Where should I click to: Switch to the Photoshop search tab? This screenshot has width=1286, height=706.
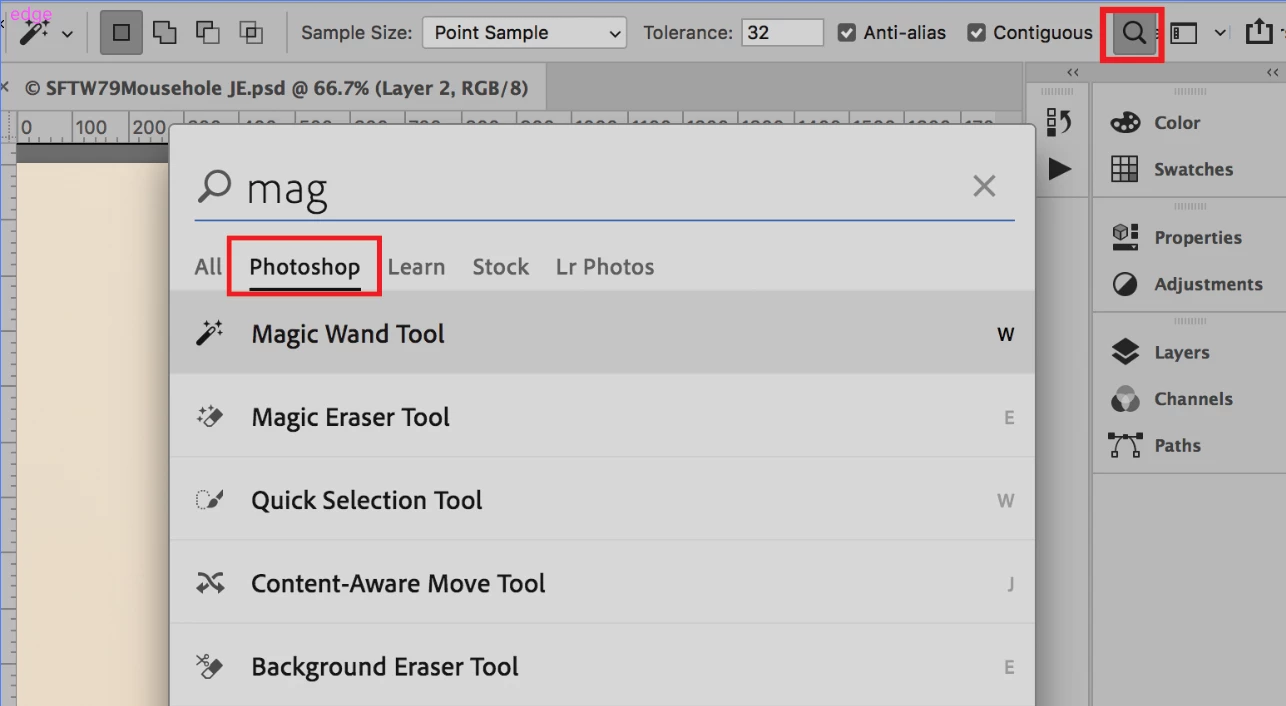coord(304,267)
